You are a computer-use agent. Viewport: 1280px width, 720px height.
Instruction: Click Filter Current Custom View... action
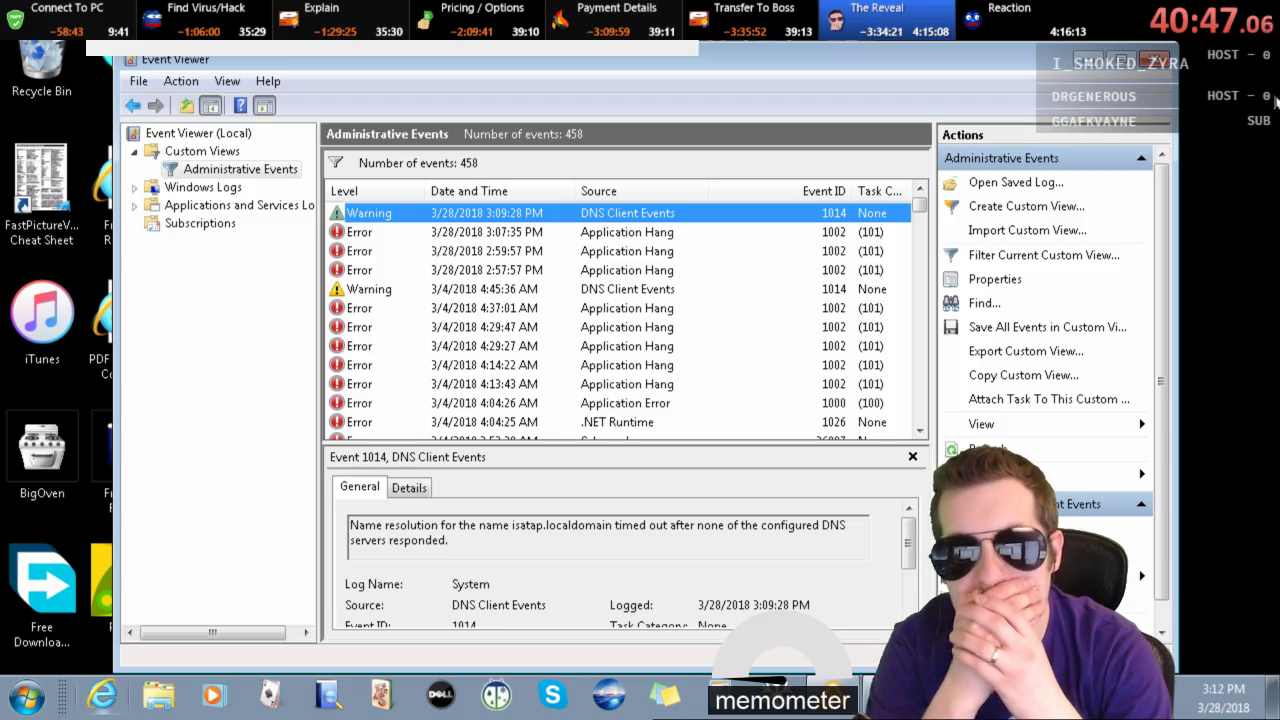[x=1044, y=255]
